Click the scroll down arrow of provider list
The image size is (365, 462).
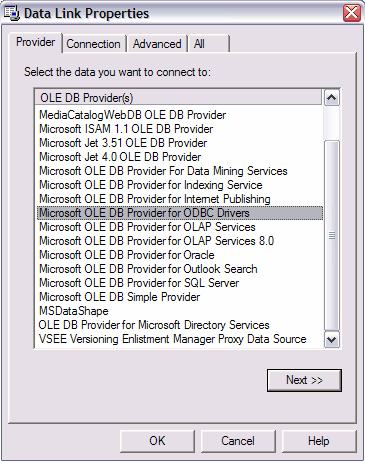[332, 339]
